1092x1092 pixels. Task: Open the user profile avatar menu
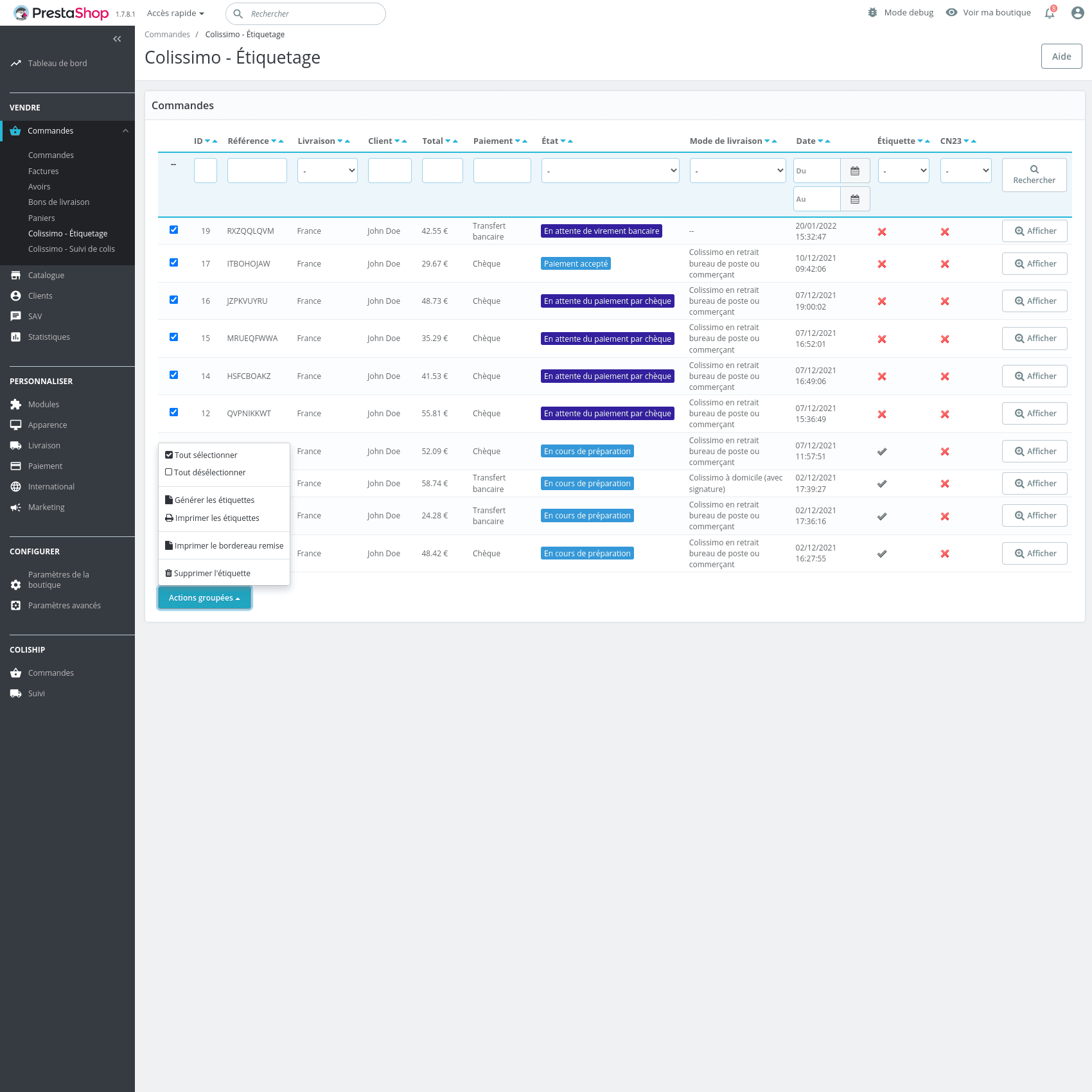(x=1077, y=13)
